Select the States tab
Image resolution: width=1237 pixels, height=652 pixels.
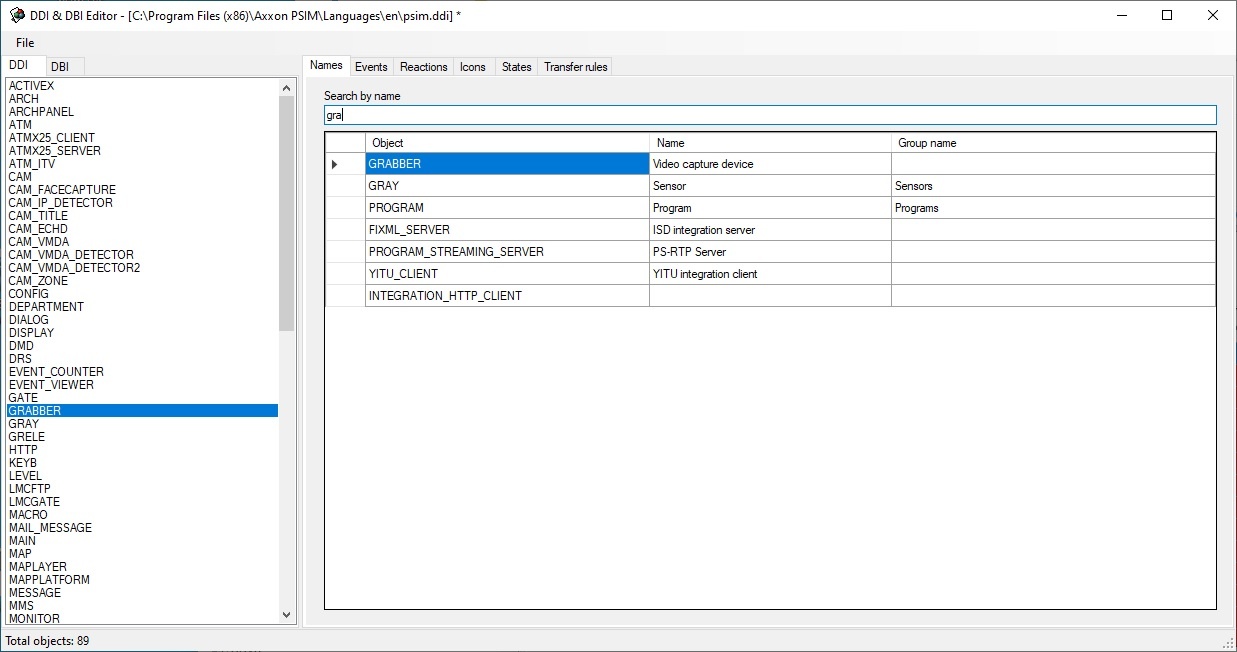click(x=516, y=67)
